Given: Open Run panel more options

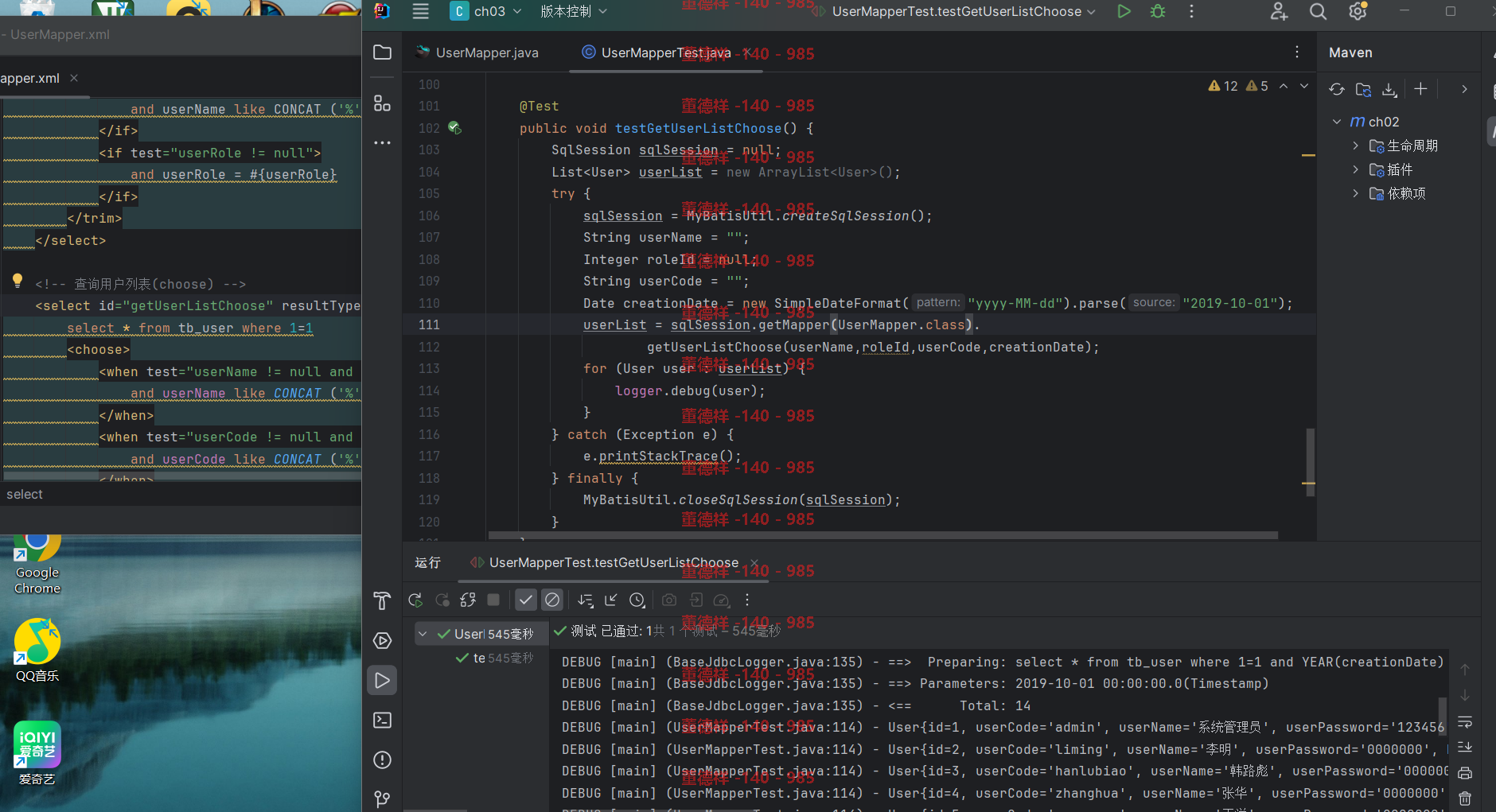Looking at the screenshot, I should tap(746, 600).
